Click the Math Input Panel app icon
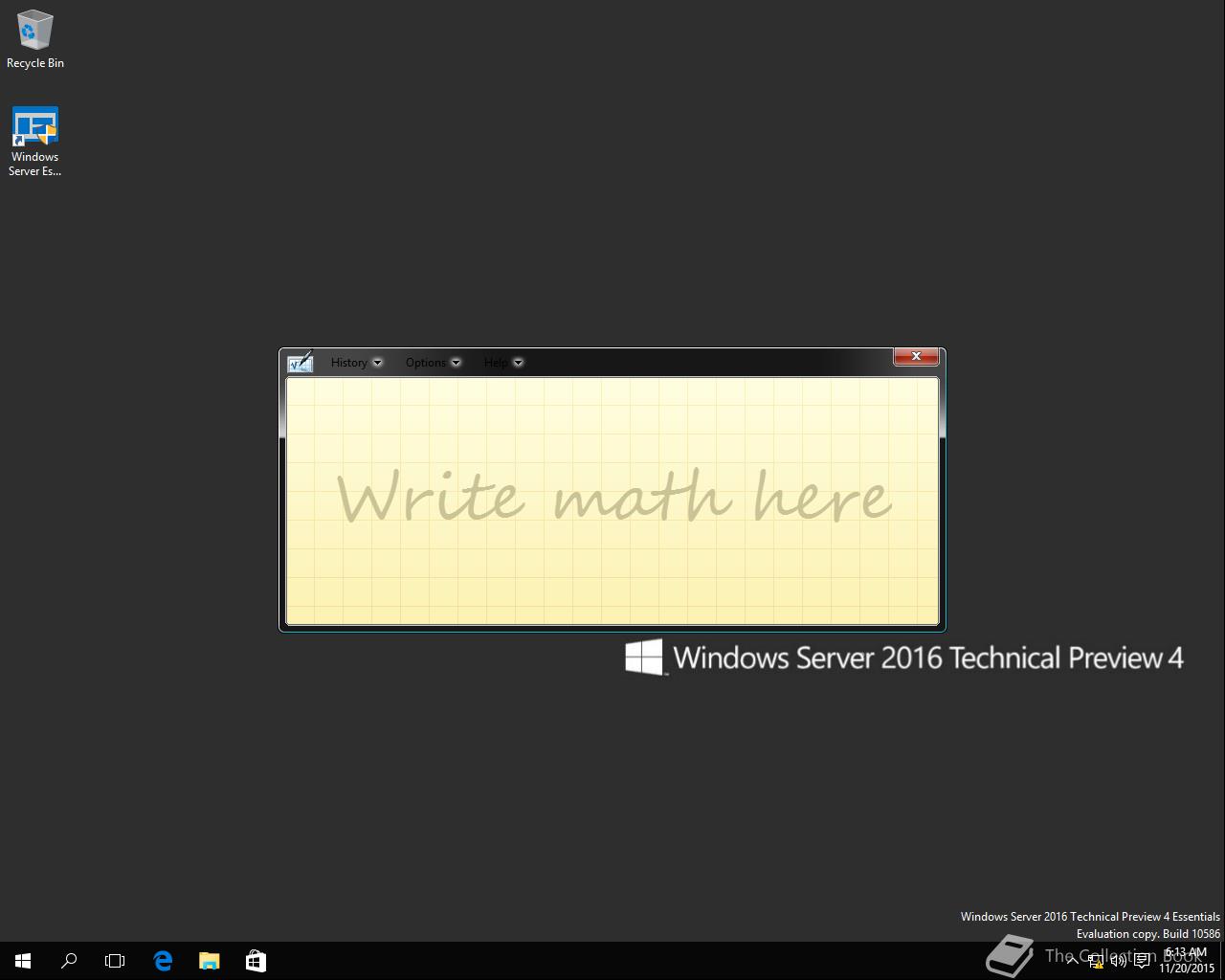The width and height of the screenshot is (1225, 980). 301,362
